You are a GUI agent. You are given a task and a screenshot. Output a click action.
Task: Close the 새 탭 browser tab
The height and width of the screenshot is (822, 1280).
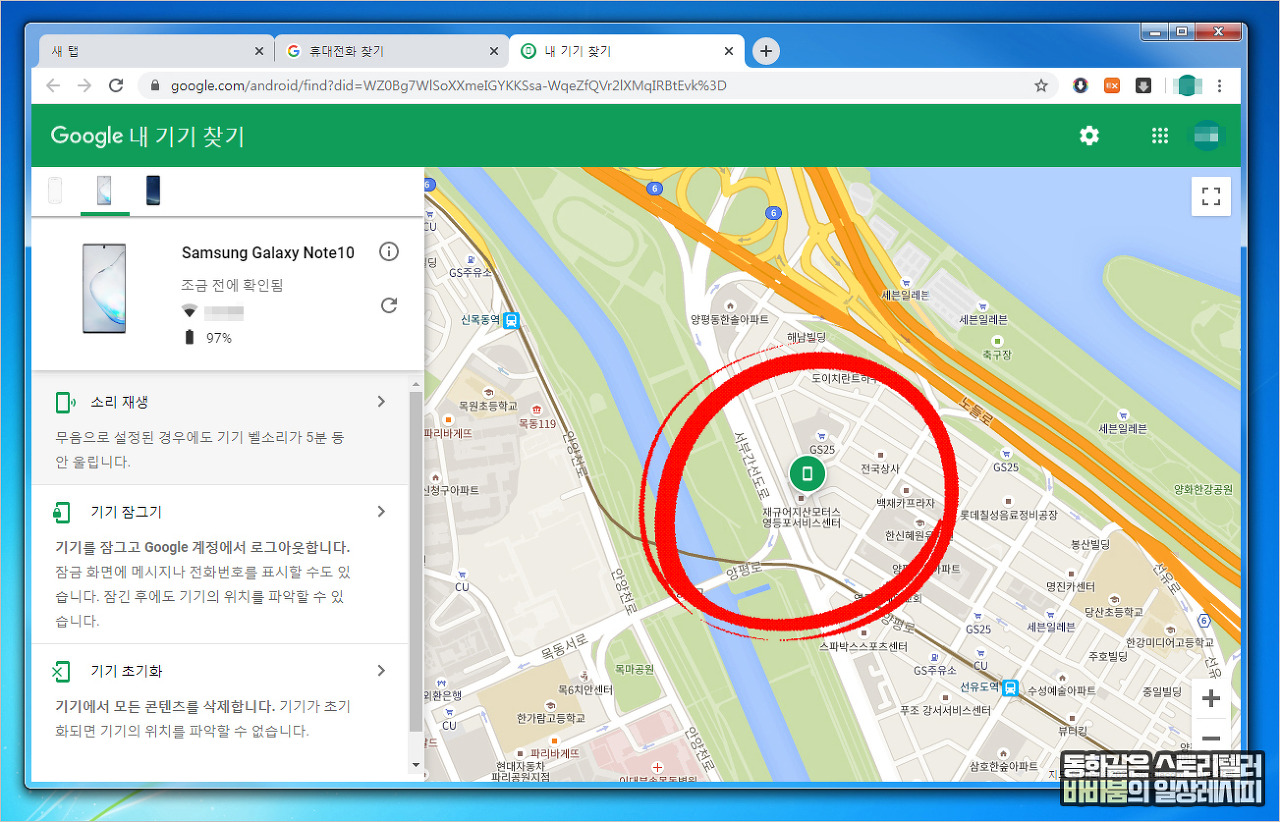tap(259, 51)
